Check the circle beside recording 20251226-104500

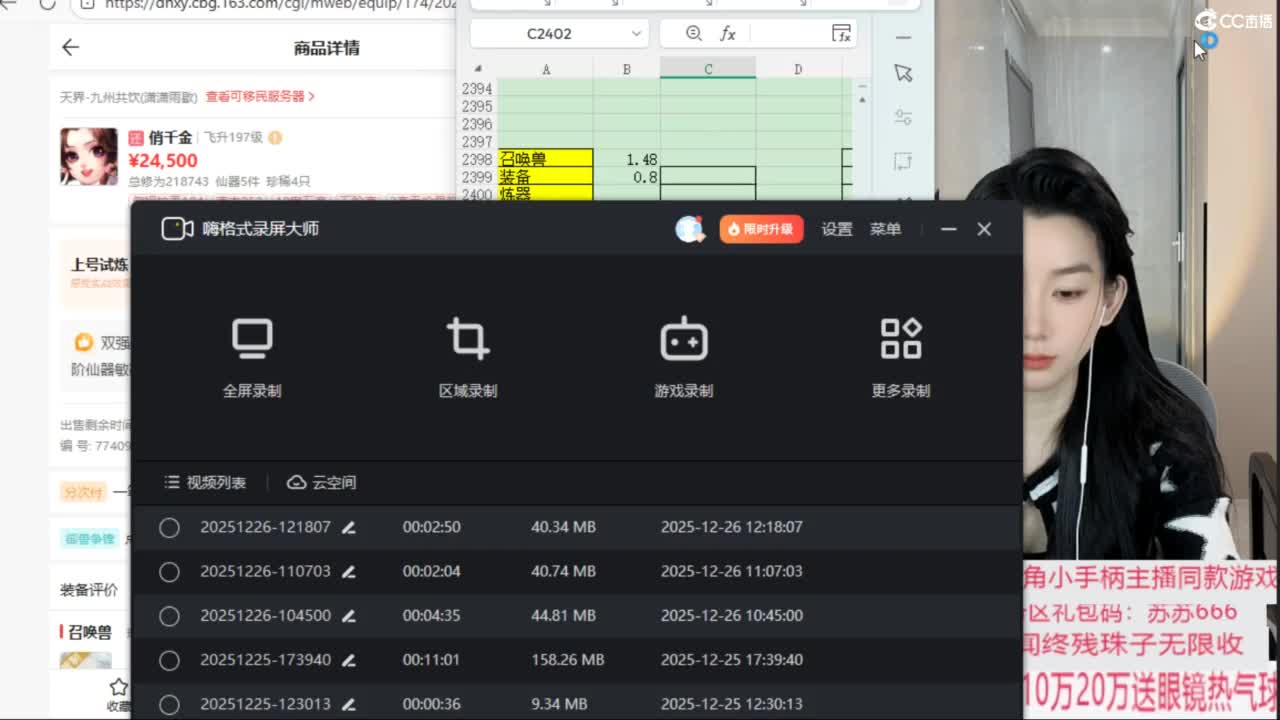point(169,616)
